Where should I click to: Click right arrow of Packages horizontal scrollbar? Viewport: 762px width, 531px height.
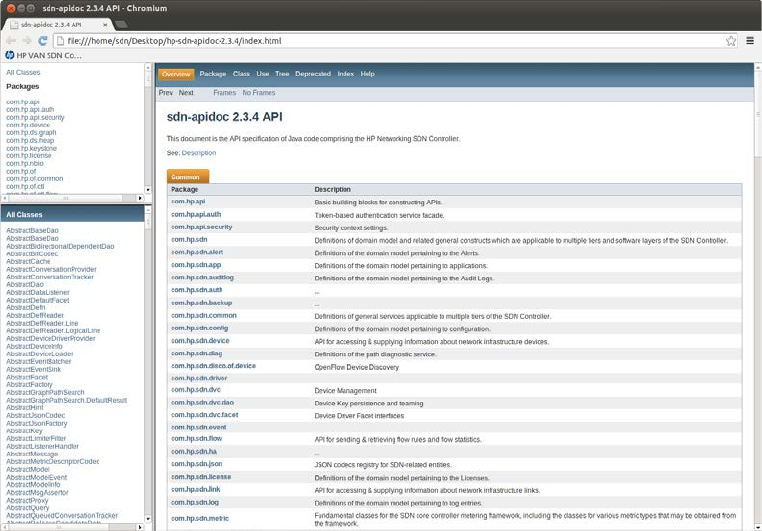[x=140, y=198]
